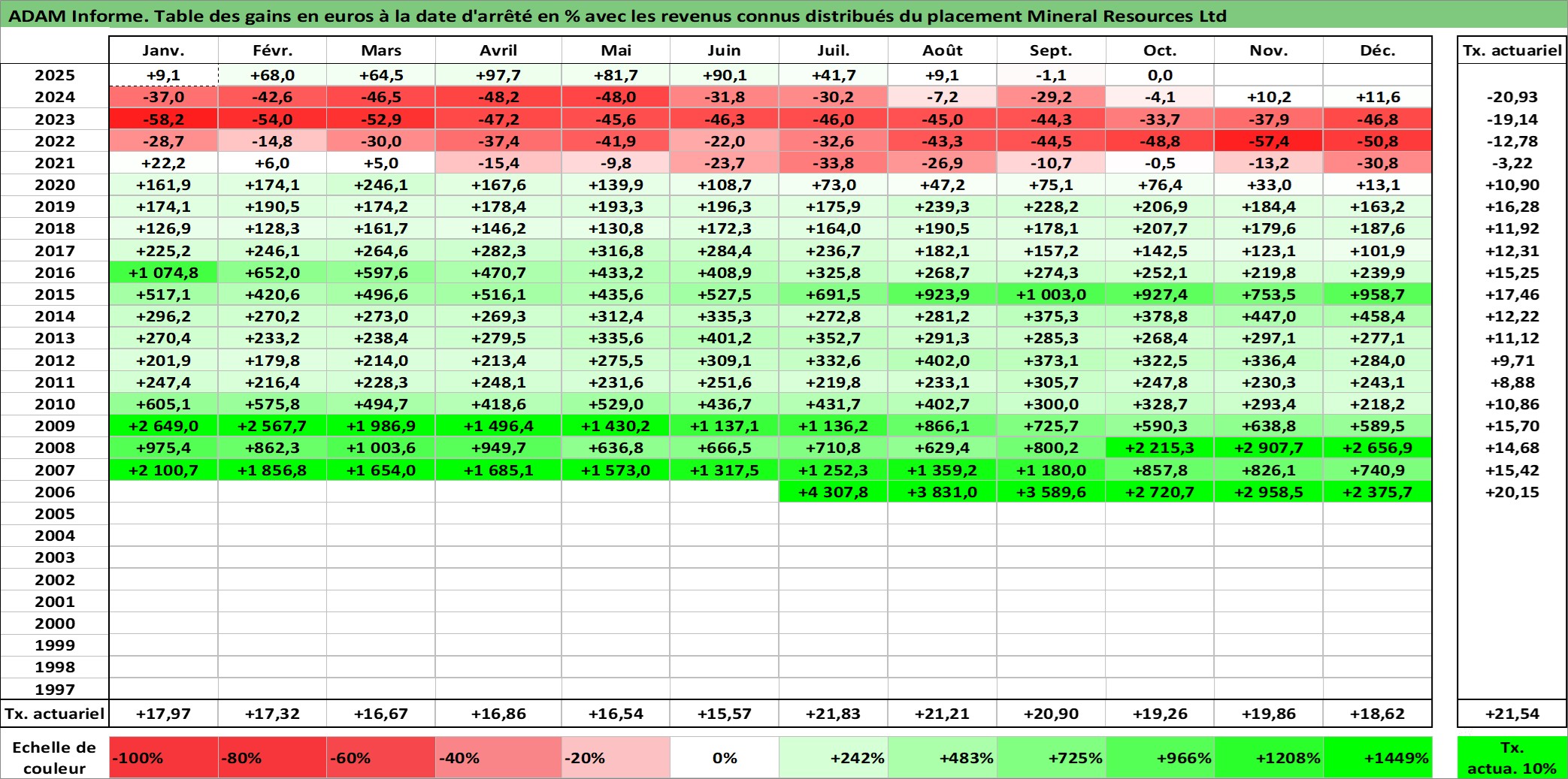Click the 2025 row label
This screenshot has width=1568, height=779.
click(55, 75)
